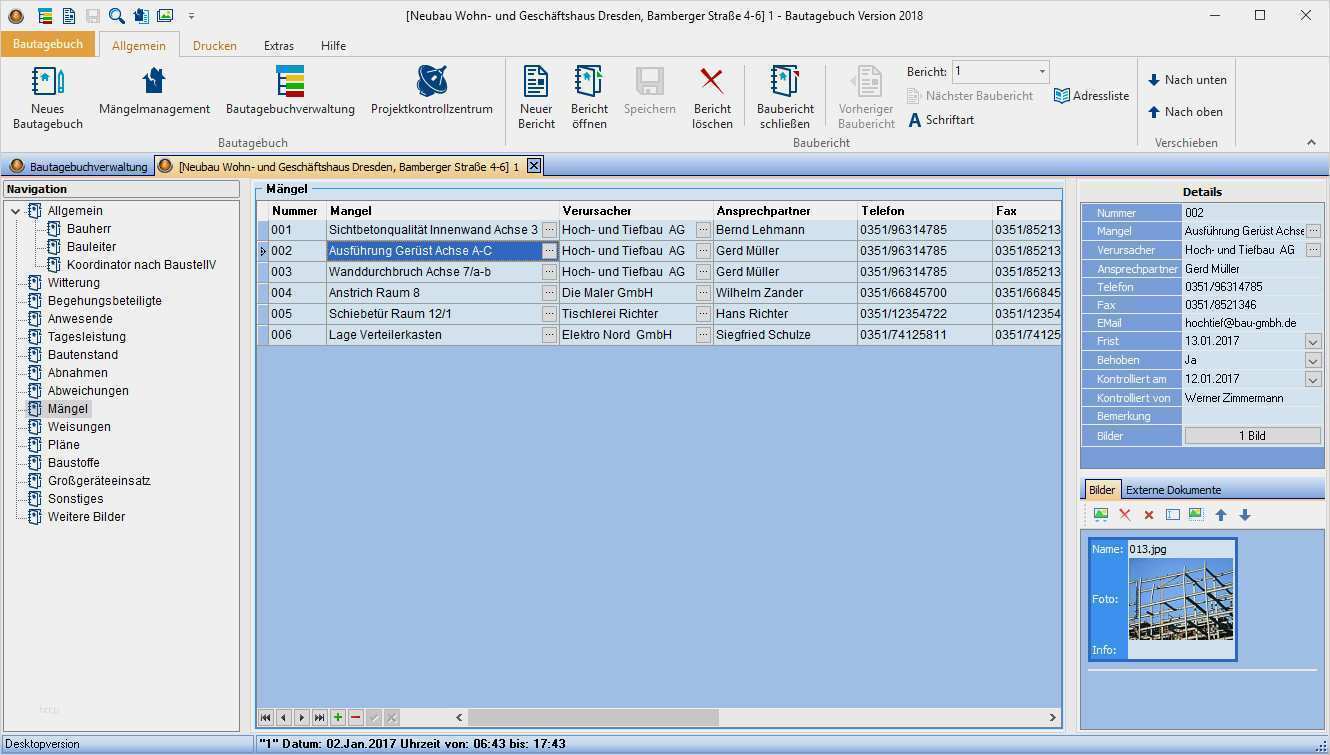Viewport: 1330px width, 755px height.
Task: Create a new report with Neuer Bericht
Action: point(536,96)
